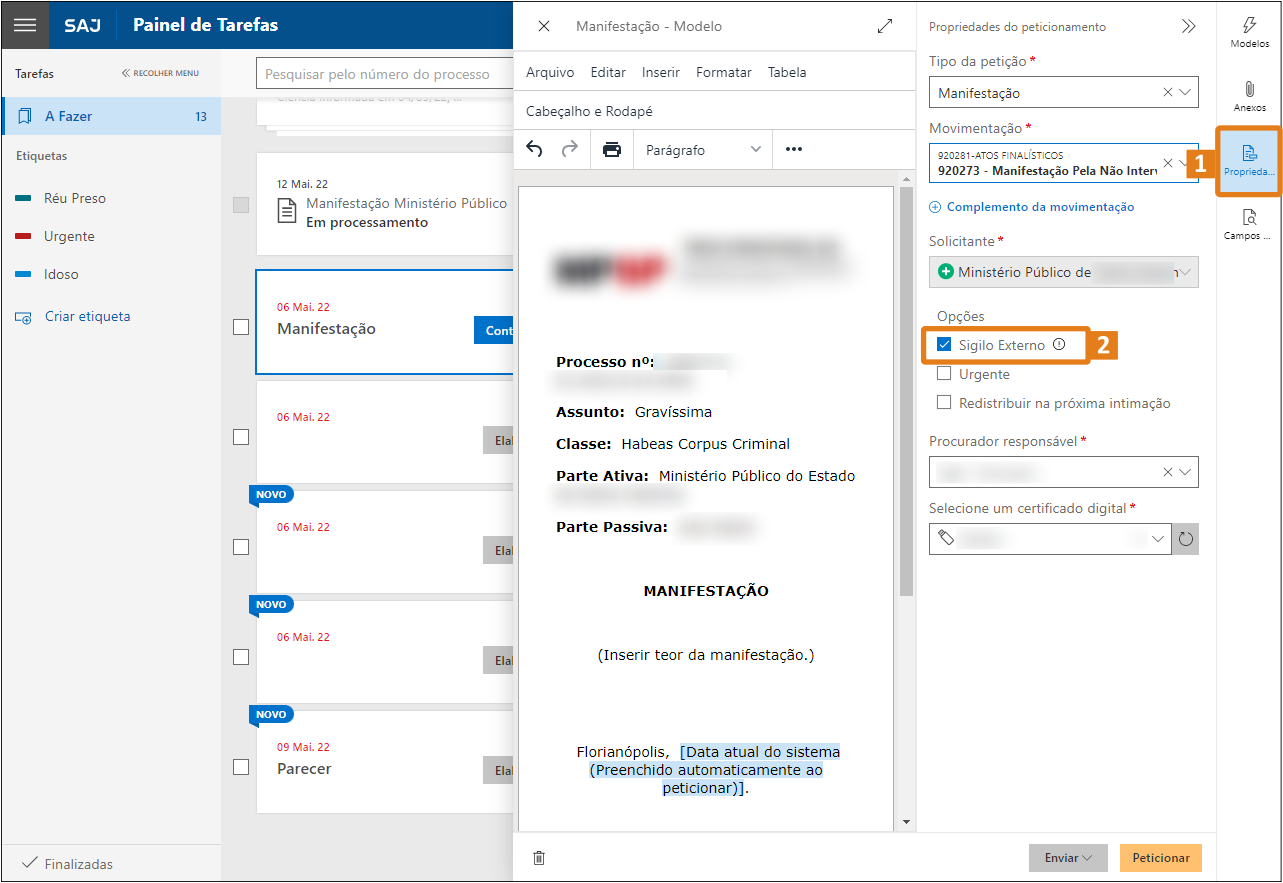Click the process number search field
Screen dimensions: 1283x883
point(385,74)
